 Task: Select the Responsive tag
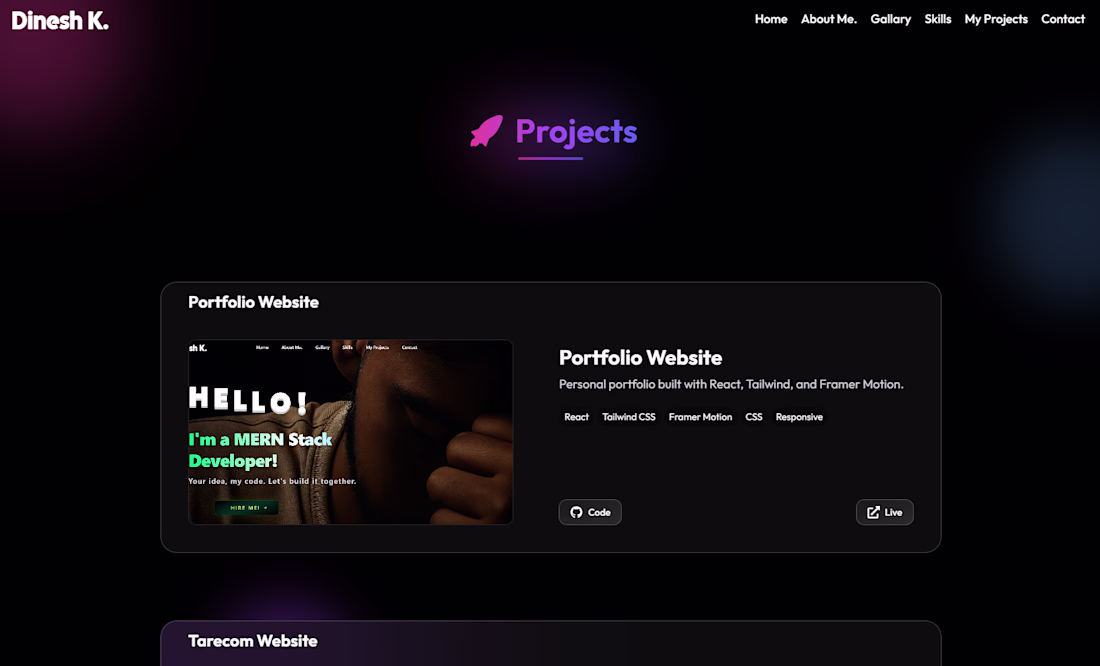799,417
